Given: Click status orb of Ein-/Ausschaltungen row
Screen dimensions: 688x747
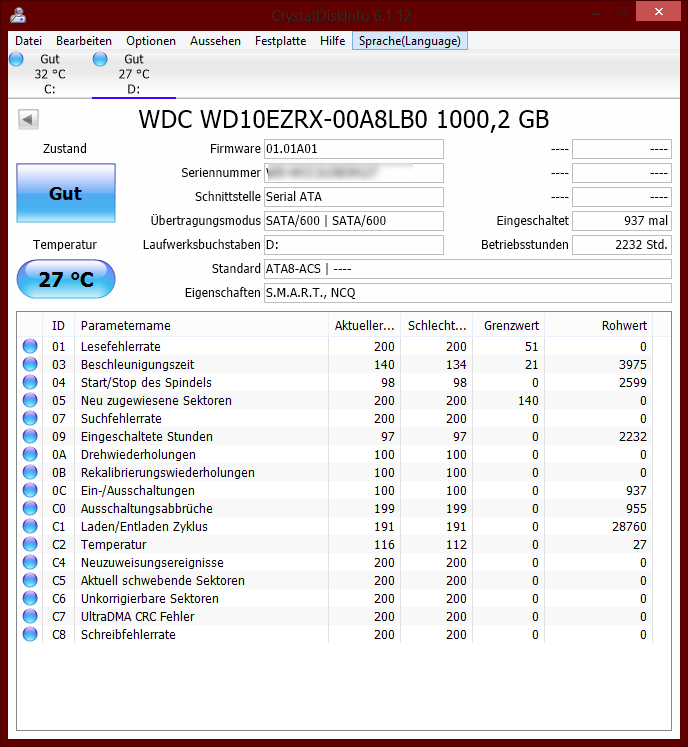Looking at the screenshot, I should pos(30,490).
